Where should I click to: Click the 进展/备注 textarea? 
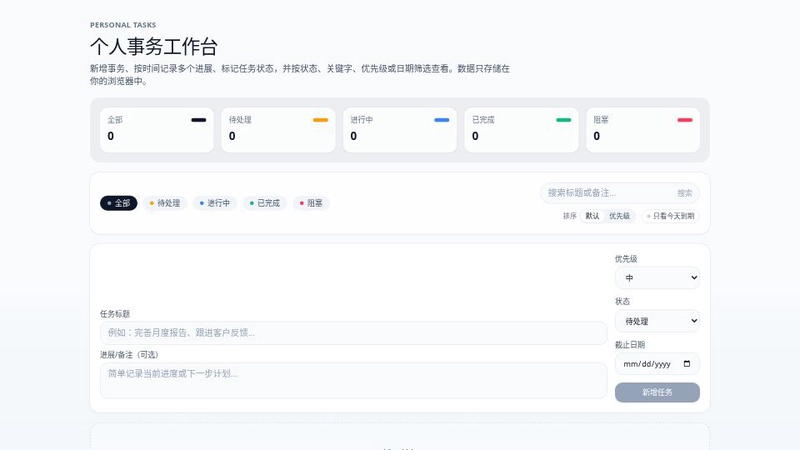(353, 380)
